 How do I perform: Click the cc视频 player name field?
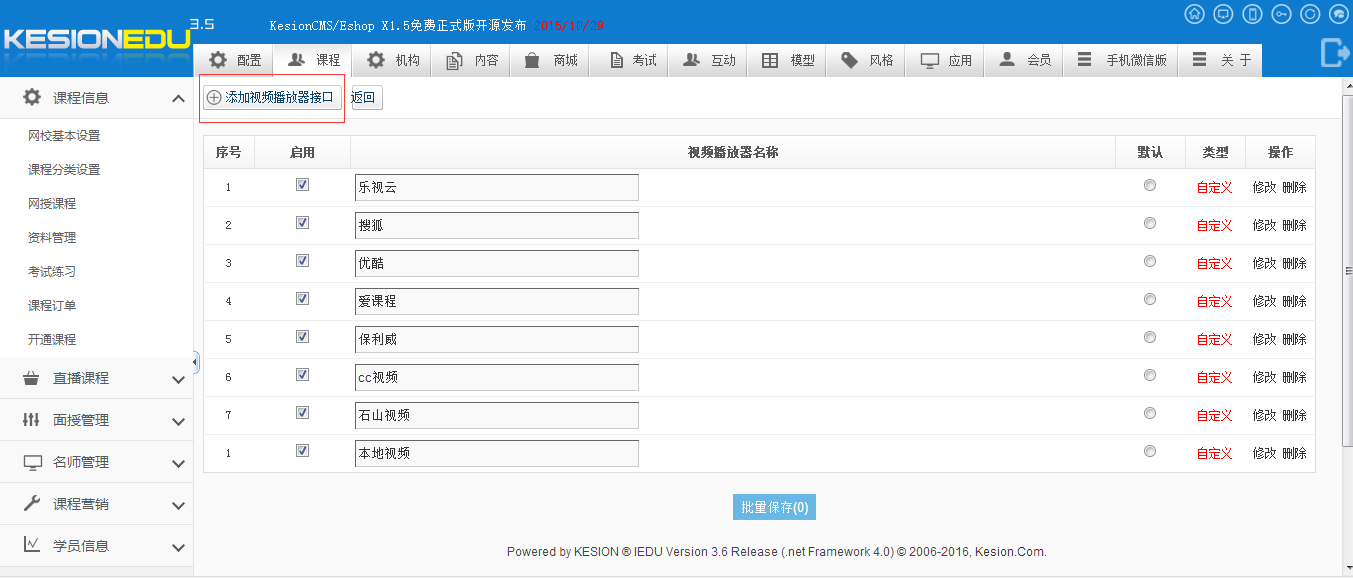[496, 377]
